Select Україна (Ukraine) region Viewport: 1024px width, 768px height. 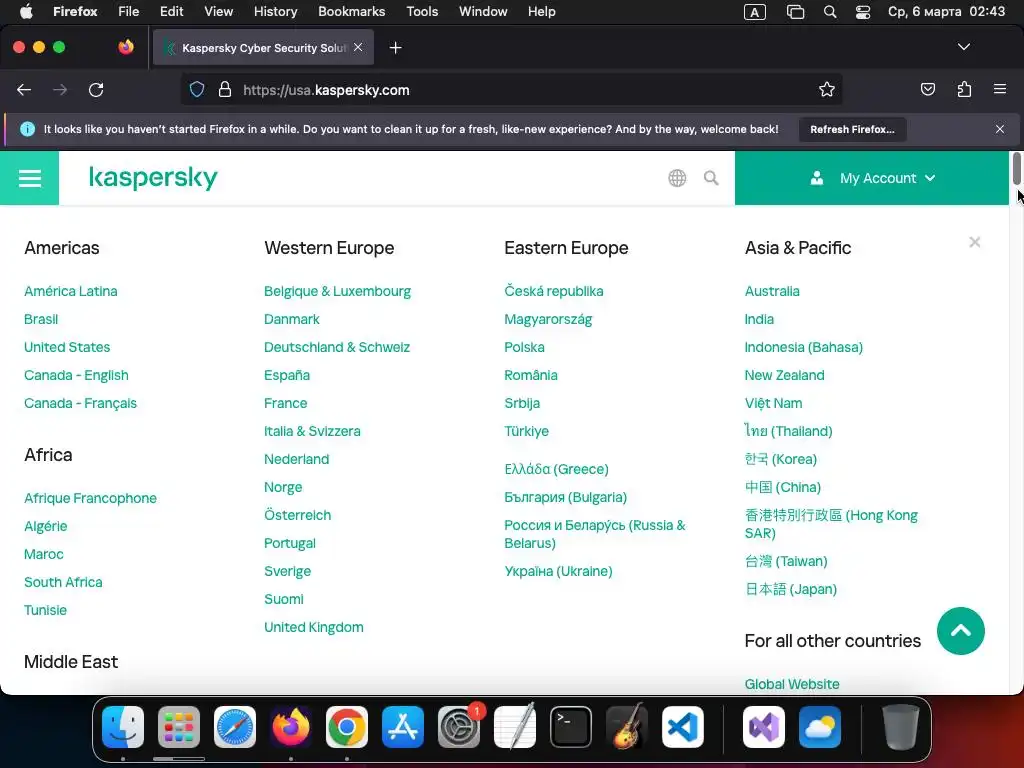coord(558,571)
